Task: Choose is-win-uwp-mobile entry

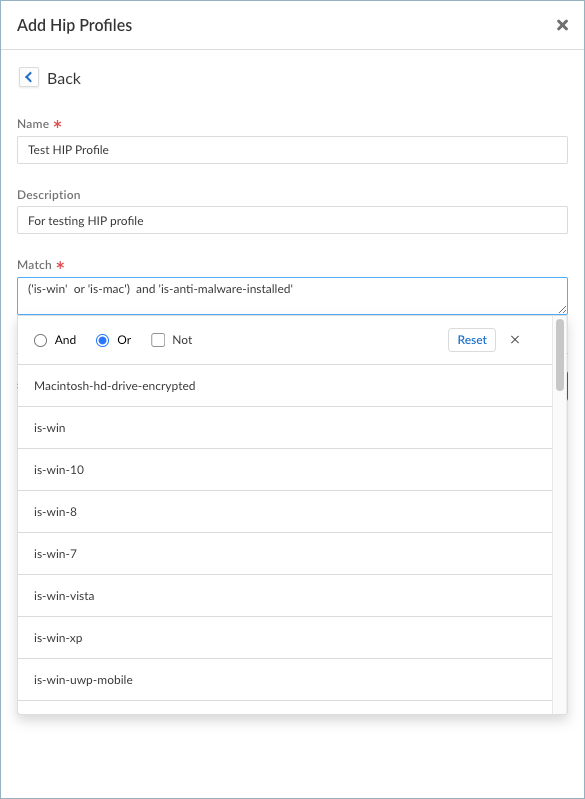Action: click(x=285, y=680)
